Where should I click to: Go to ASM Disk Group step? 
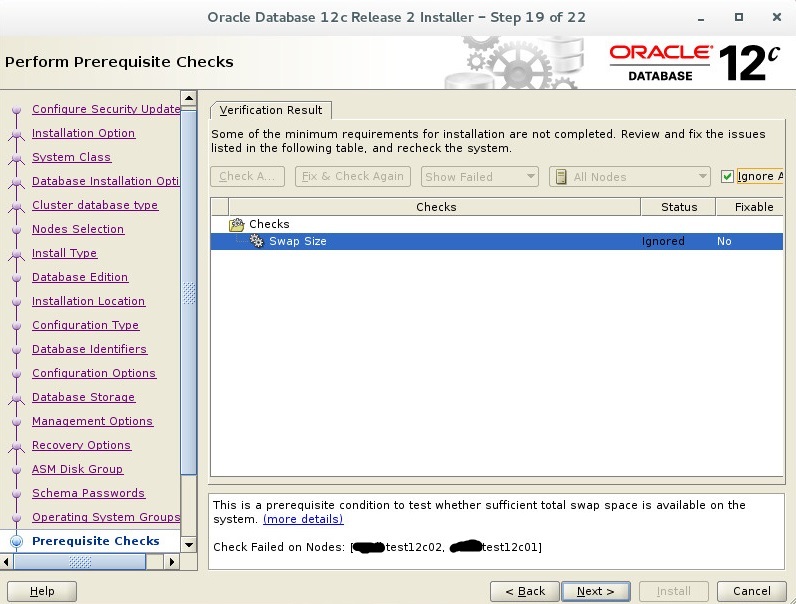coord(77,469)
